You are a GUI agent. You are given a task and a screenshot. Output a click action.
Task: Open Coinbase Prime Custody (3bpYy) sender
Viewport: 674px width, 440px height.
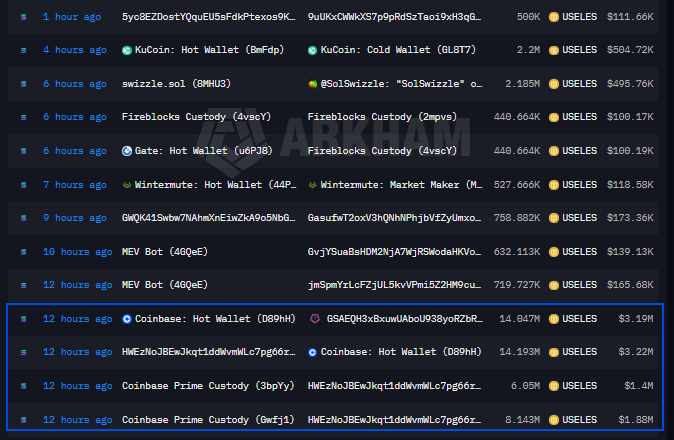[208, 386]
